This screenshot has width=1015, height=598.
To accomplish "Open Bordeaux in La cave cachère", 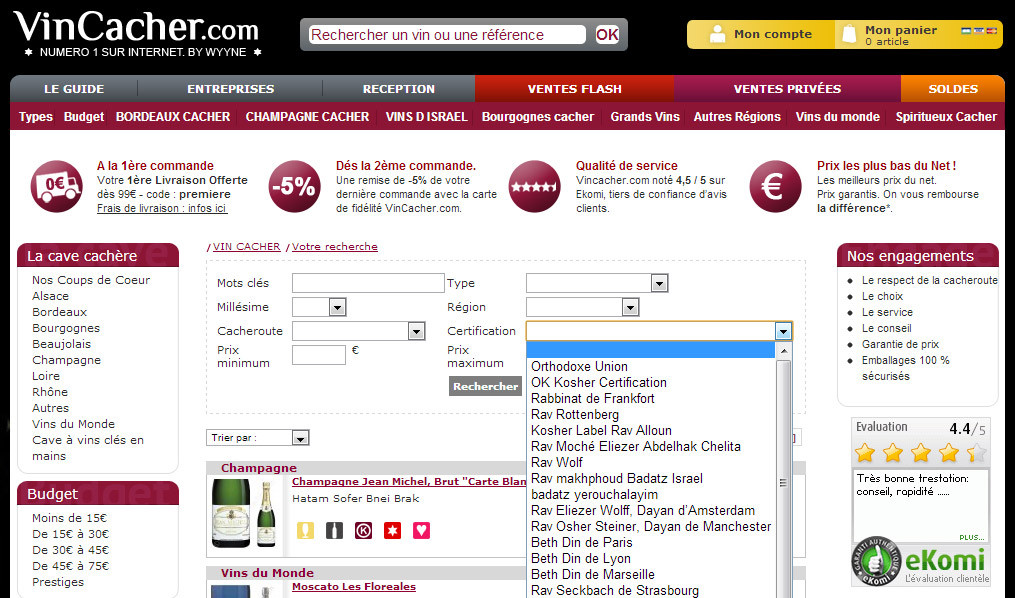I will [x=60, y=312].
